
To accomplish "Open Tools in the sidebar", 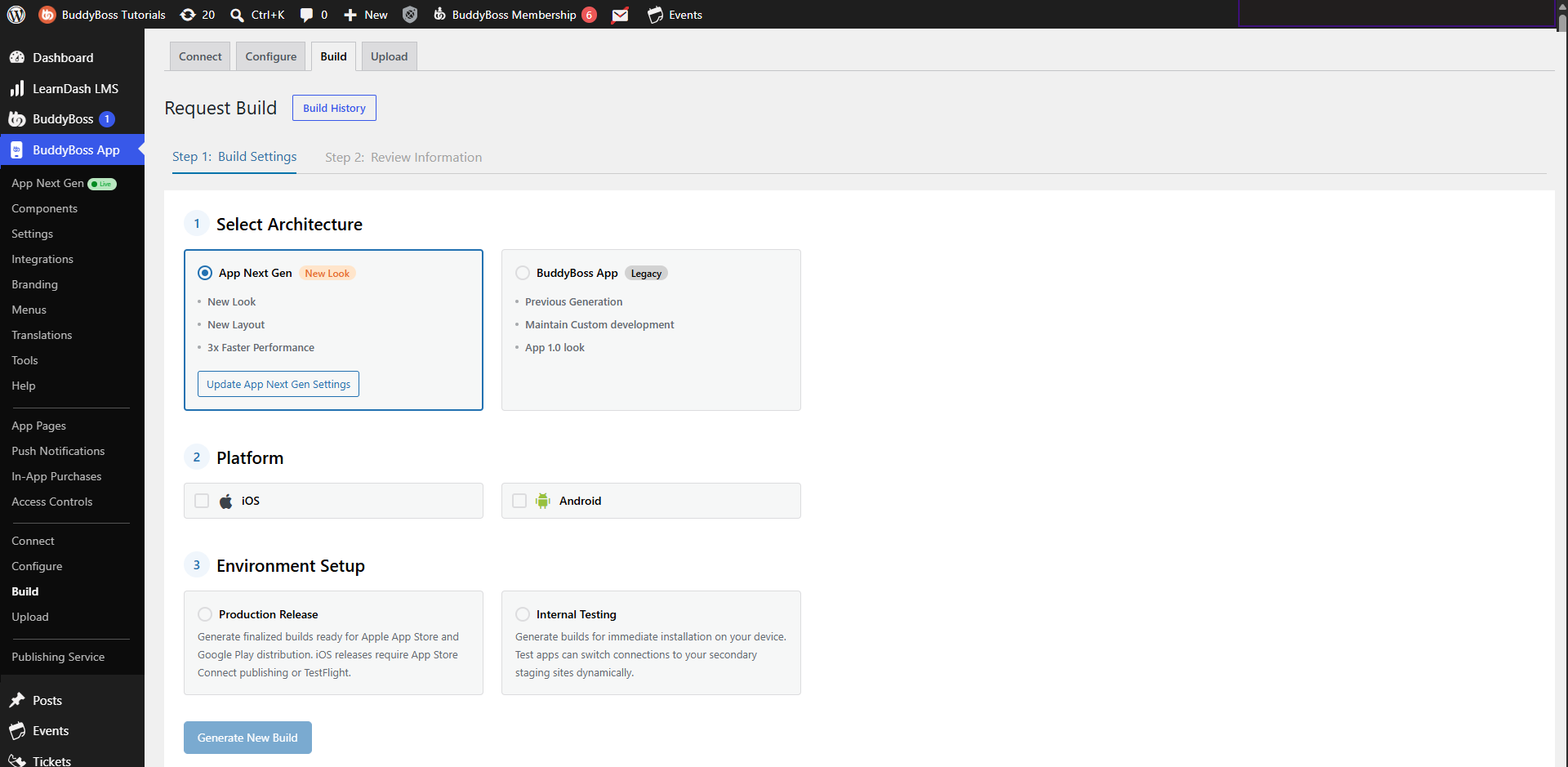I will (24, 360).
